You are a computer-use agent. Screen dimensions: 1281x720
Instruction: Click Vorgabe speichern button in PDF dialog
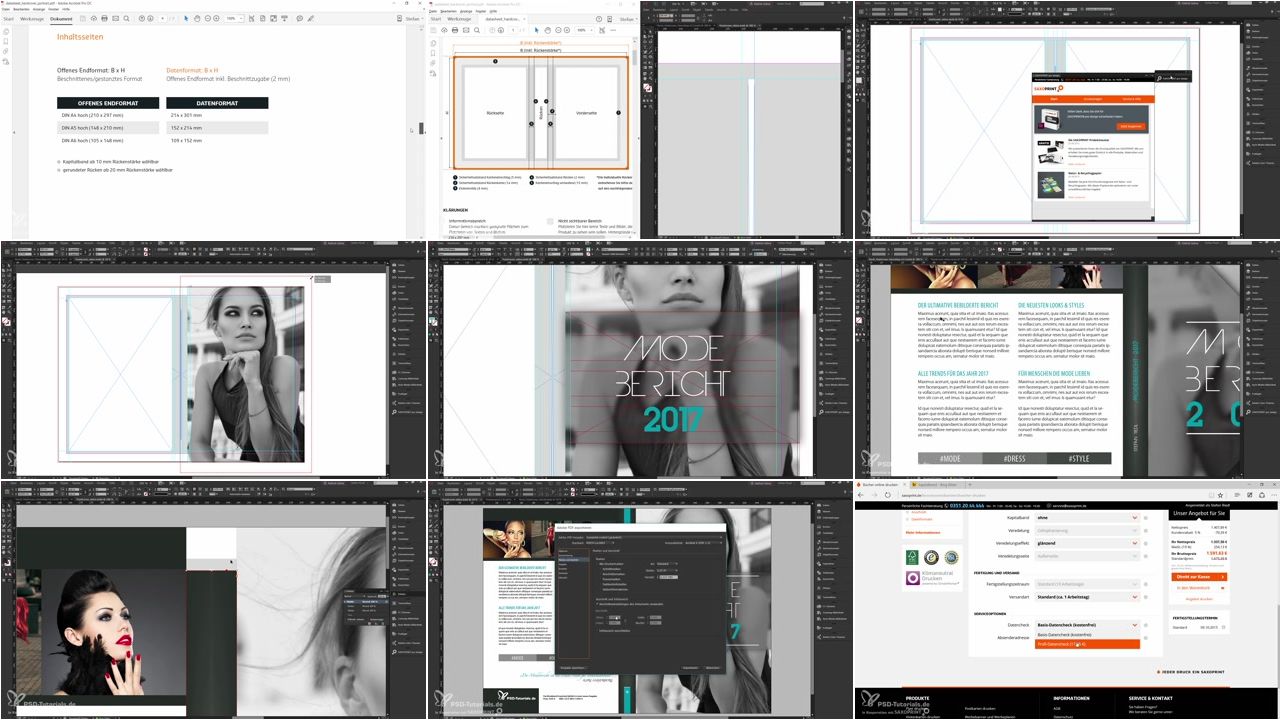573,668
